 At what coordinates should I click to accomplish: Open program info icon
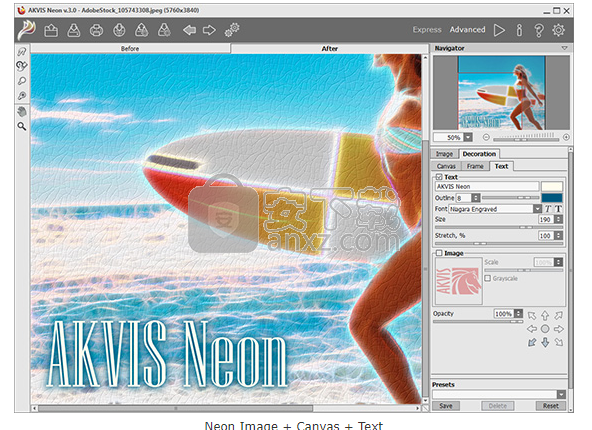point(520,30)
